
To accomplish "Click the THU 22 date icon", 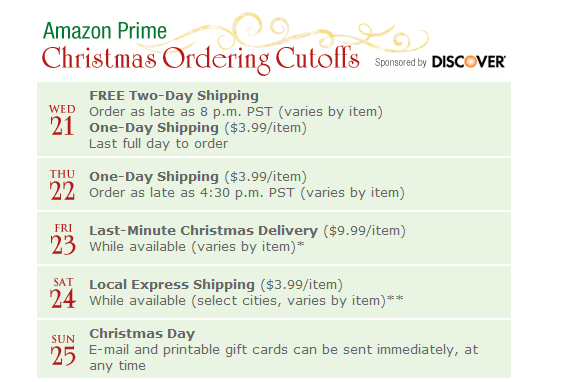I will pos(62,185).
